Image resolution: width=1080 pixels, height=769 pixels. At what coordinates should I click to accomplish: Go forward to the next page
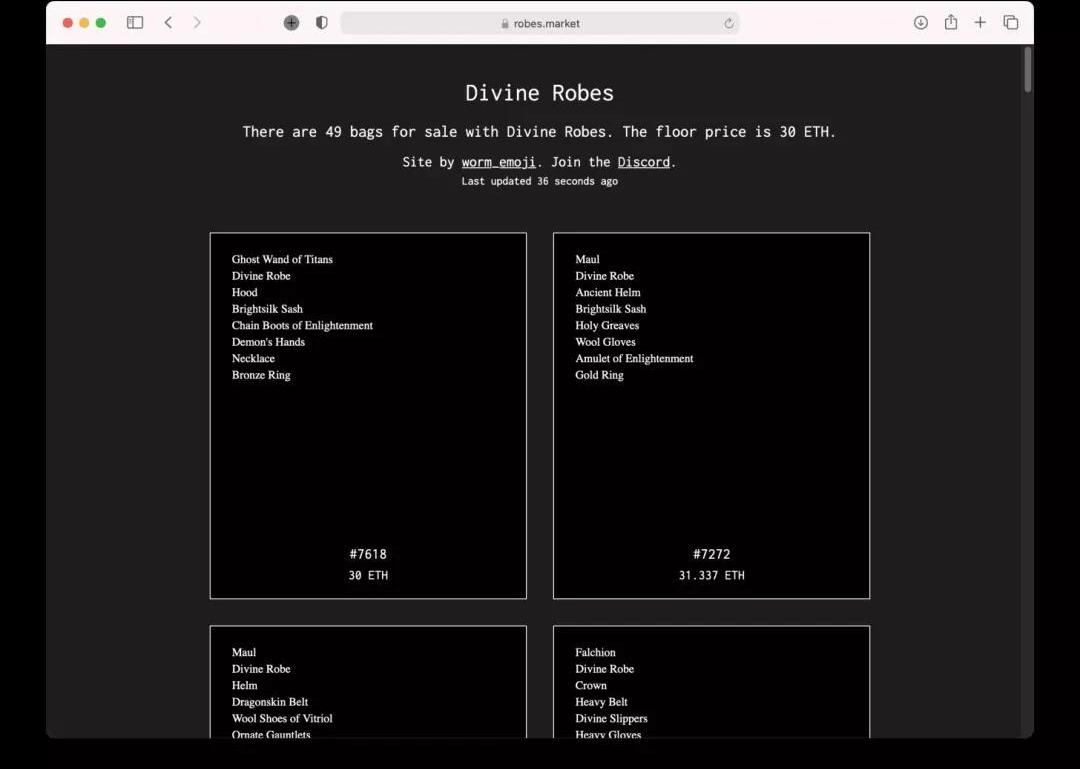197,23
